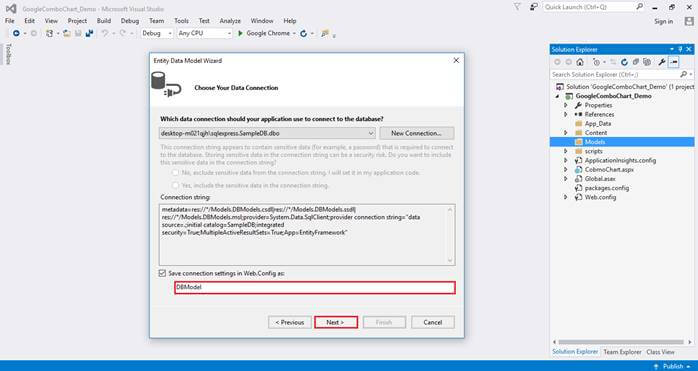
Task: Open the Google Chrome browser dropdown arrow
Action: [294, 33]
